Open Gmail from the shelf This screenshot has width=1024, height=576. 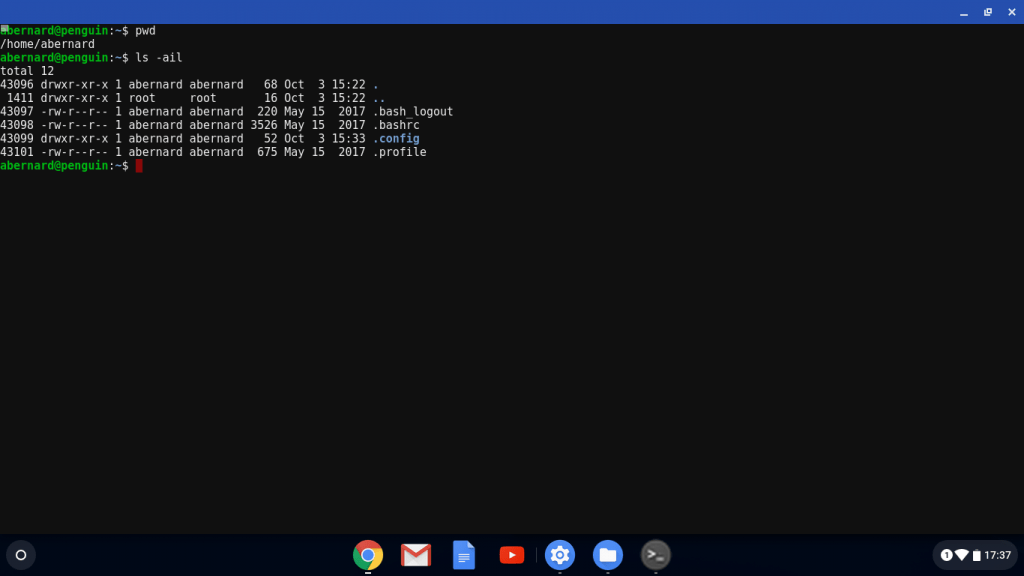coord(416,555)
